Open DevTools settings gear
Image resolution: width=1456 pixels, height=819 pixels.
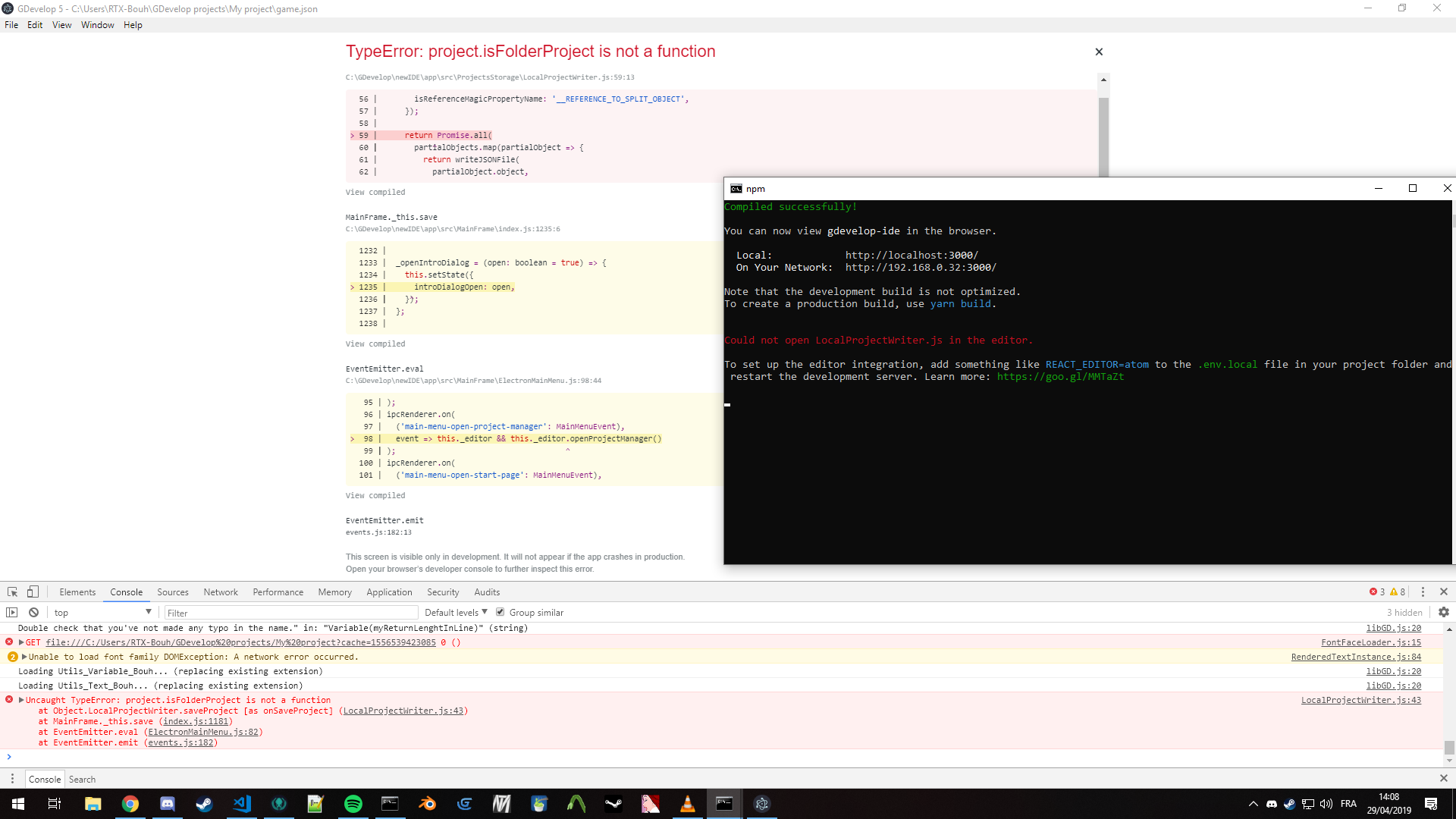[x=1443, y=612]
